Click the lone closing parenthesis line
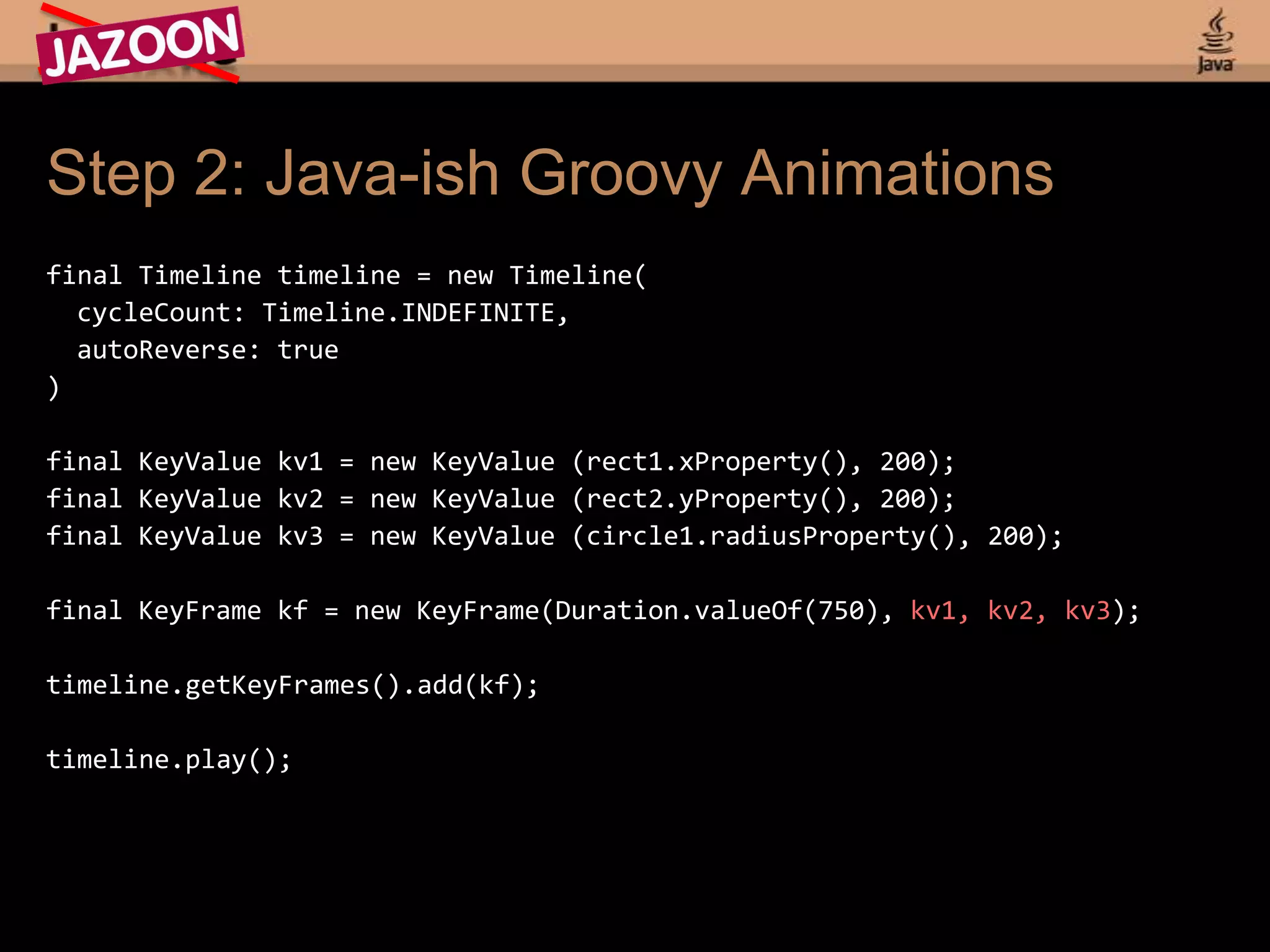 [x=54, y=388]
